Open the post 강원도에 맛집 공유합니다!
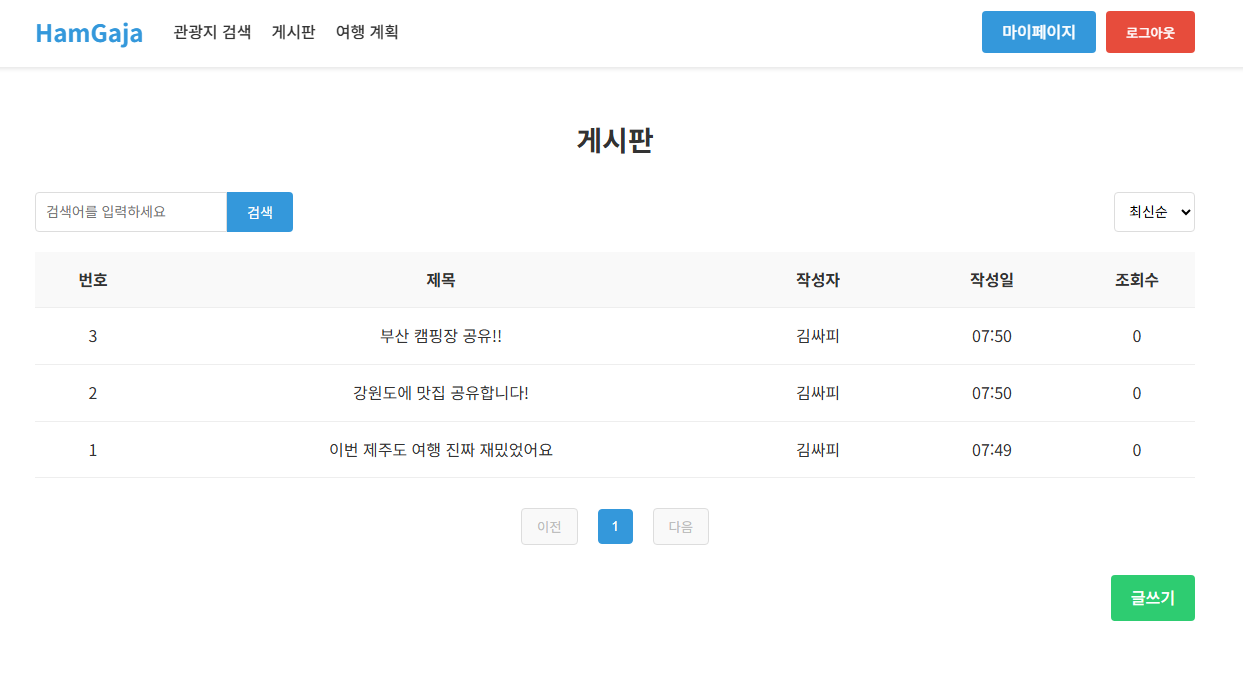This screenshot has height=673, width=1243. click(x=441, y=393)
